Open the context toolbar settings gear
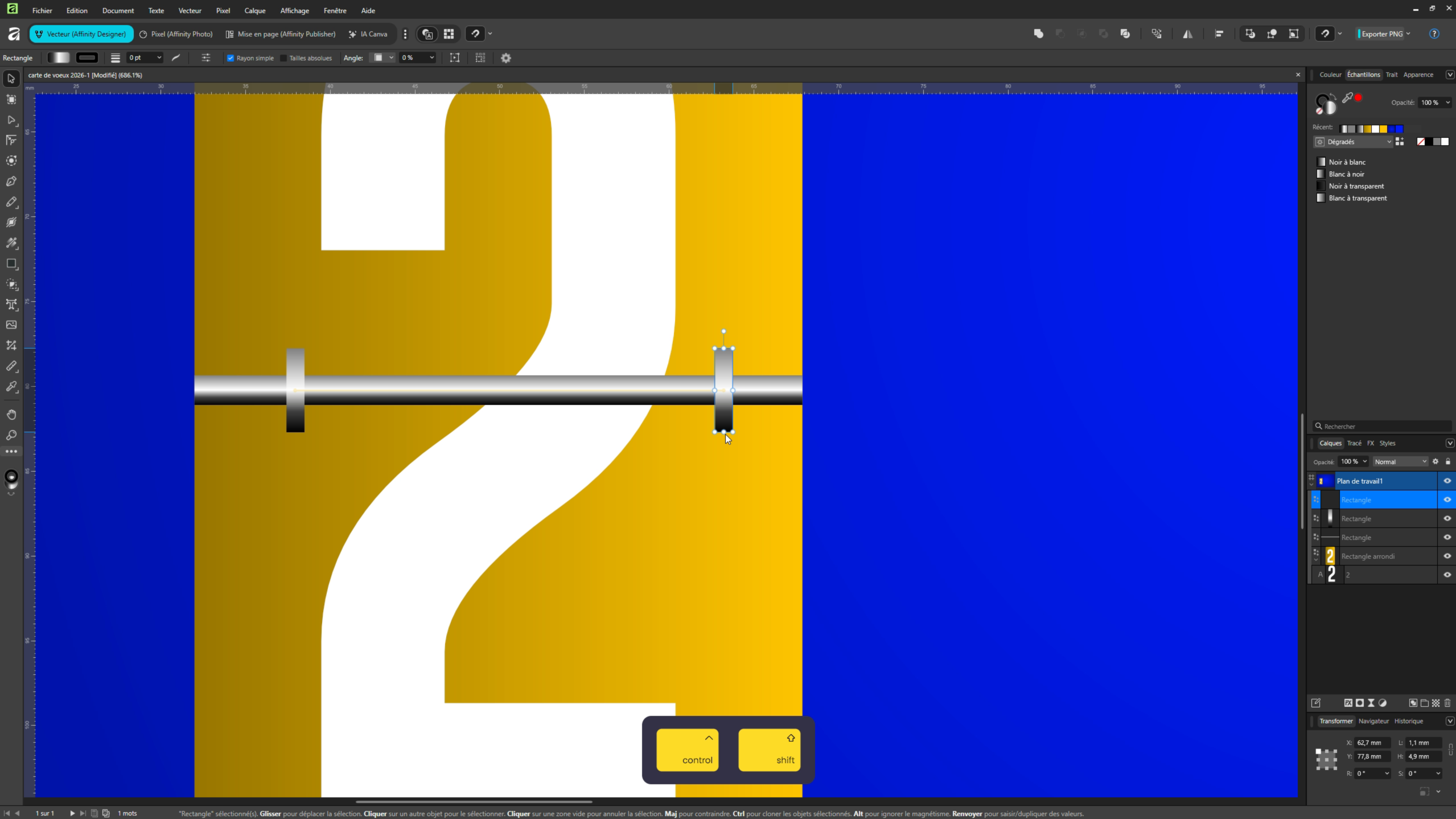 [505, 58]
